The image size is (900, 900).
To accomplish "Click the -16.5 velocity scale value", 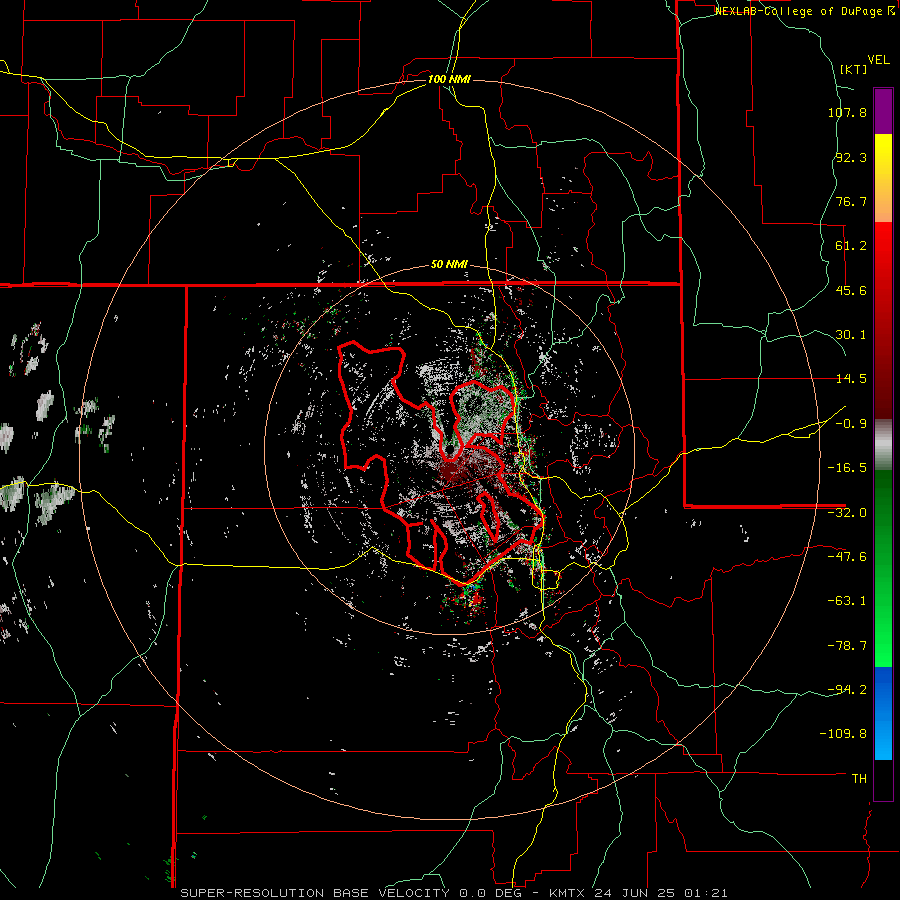I will [847, 468].
